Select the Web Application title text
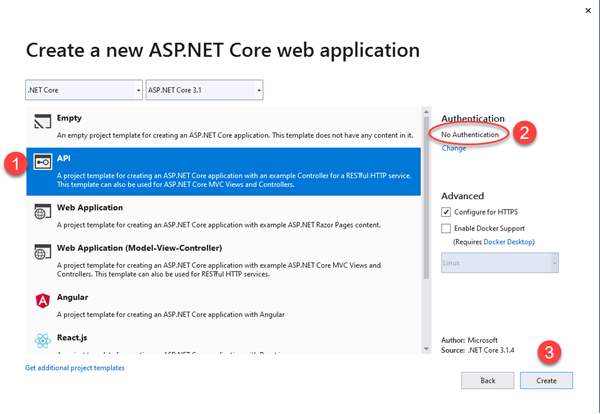 (90, 207)
